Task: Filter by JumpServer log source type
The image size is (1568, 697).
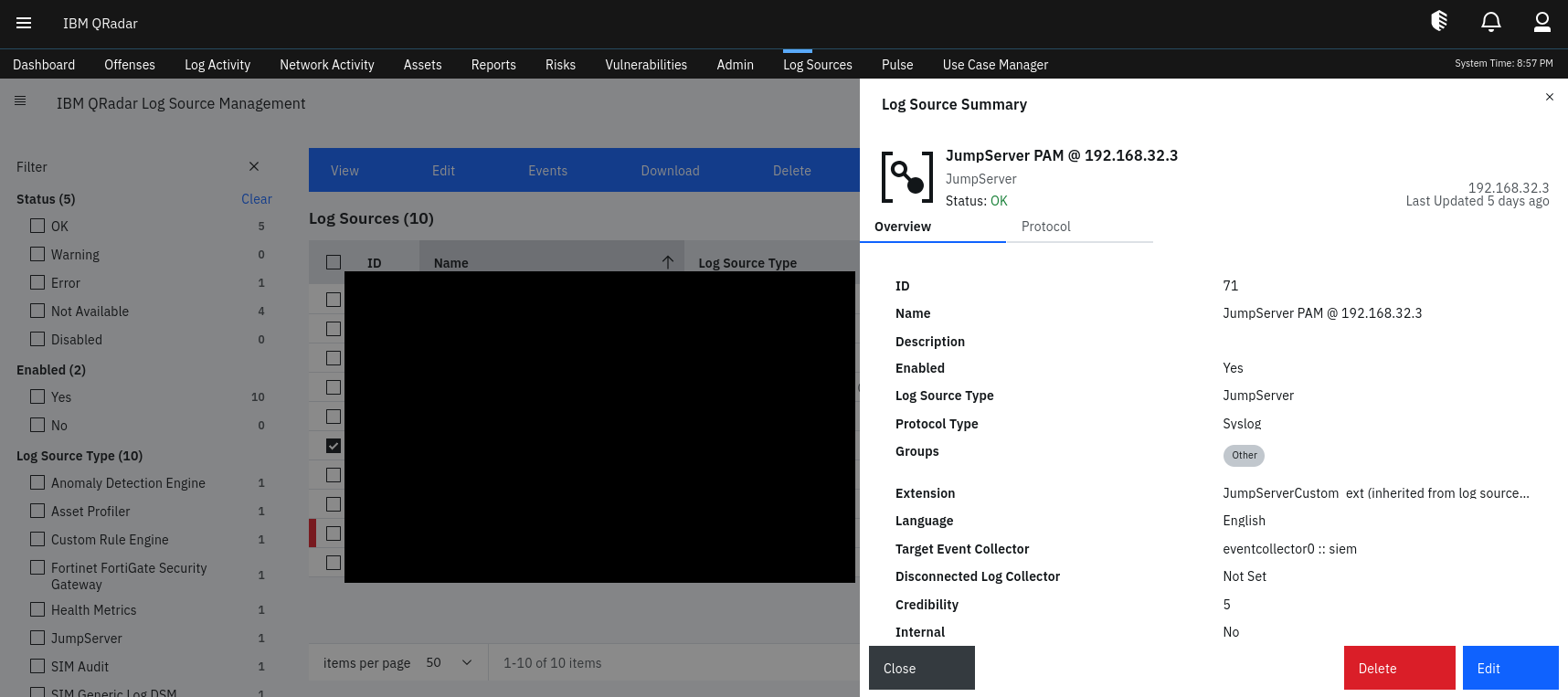Action: pyautogui.click(x=37, y=638)
